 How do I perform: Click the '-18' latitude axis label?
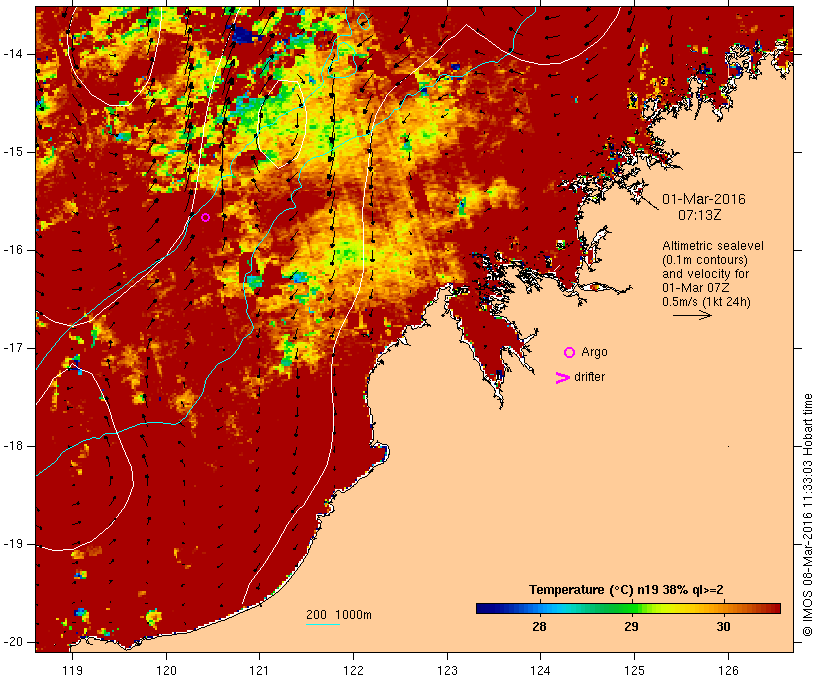tap(12, 446)
